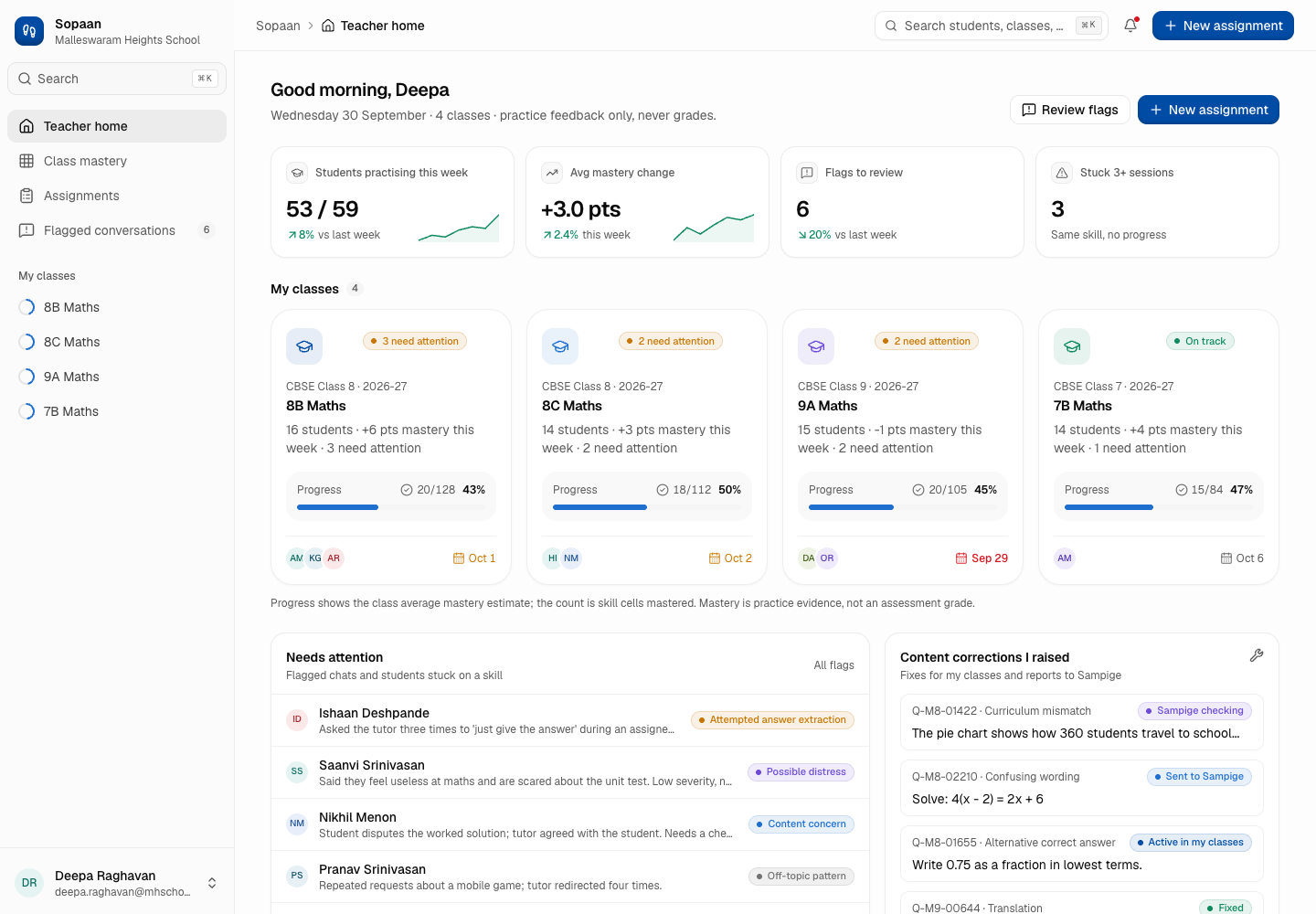Open Nikhil Menon's flagged chat
This screenshot has height=914, width=1316.
click(x=570, y=824)
